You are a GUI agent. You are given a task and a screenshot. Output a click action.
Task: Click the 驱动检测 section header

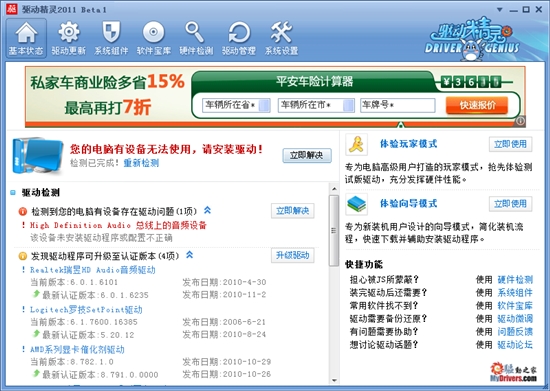click(x=41, y=192)
